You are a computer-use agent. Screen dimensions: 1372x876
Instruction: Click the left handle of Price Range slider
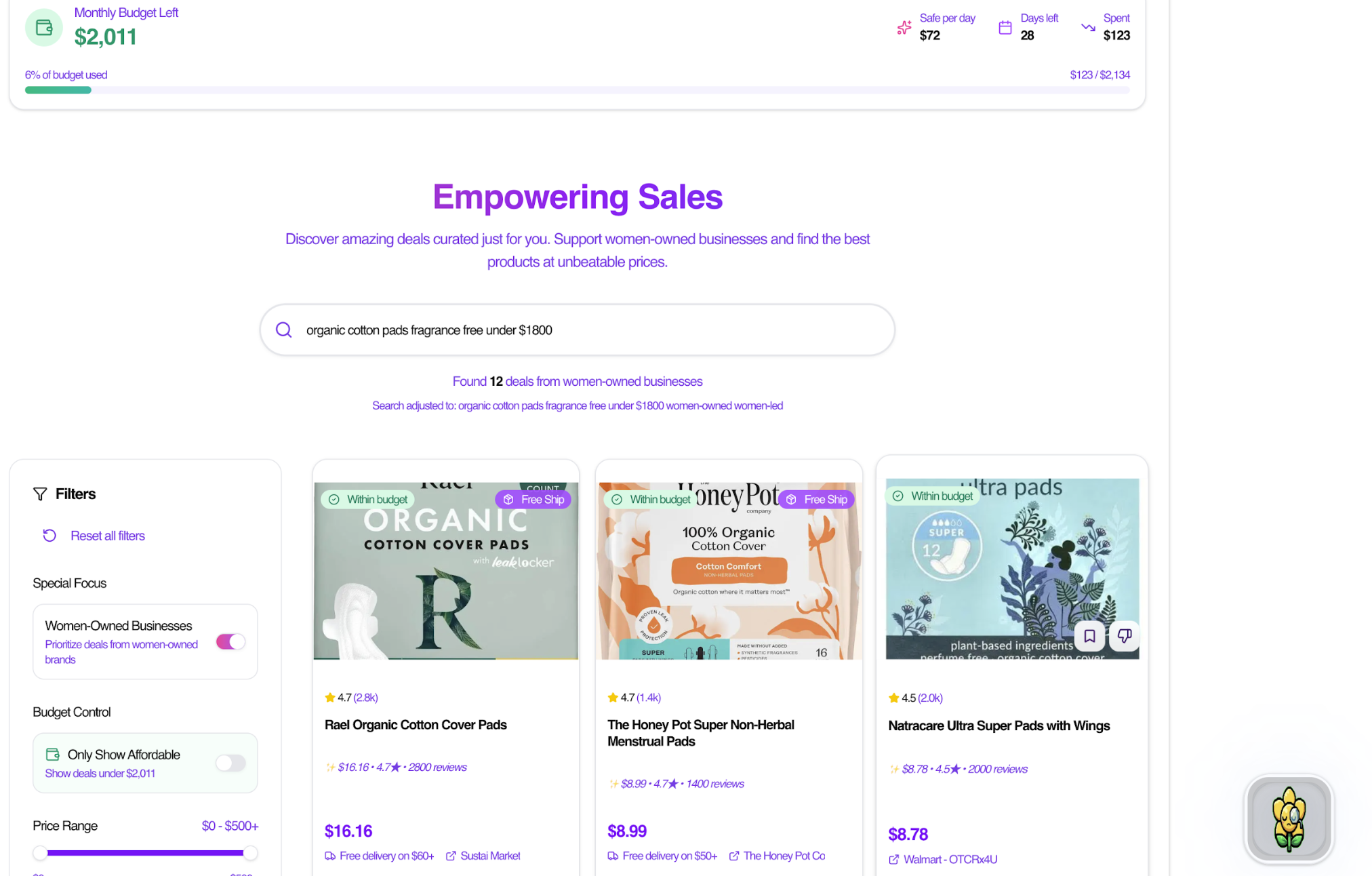coord(40,853)
